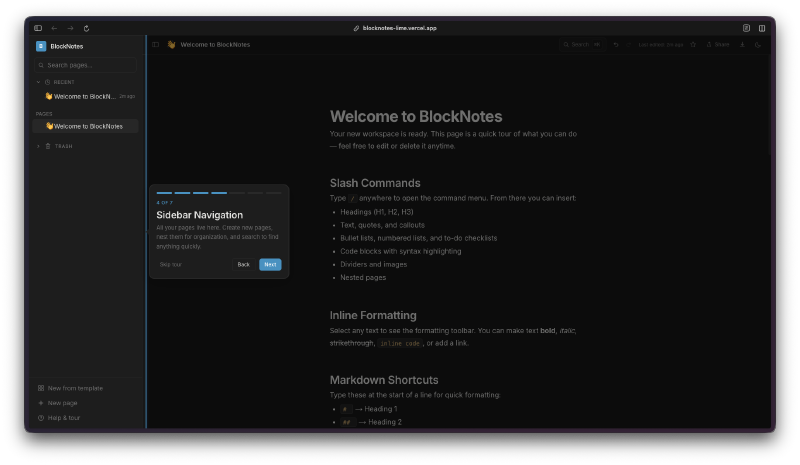Click the Dividers and images bullet
The image size is (800, 465).
[x=373, y=264]
